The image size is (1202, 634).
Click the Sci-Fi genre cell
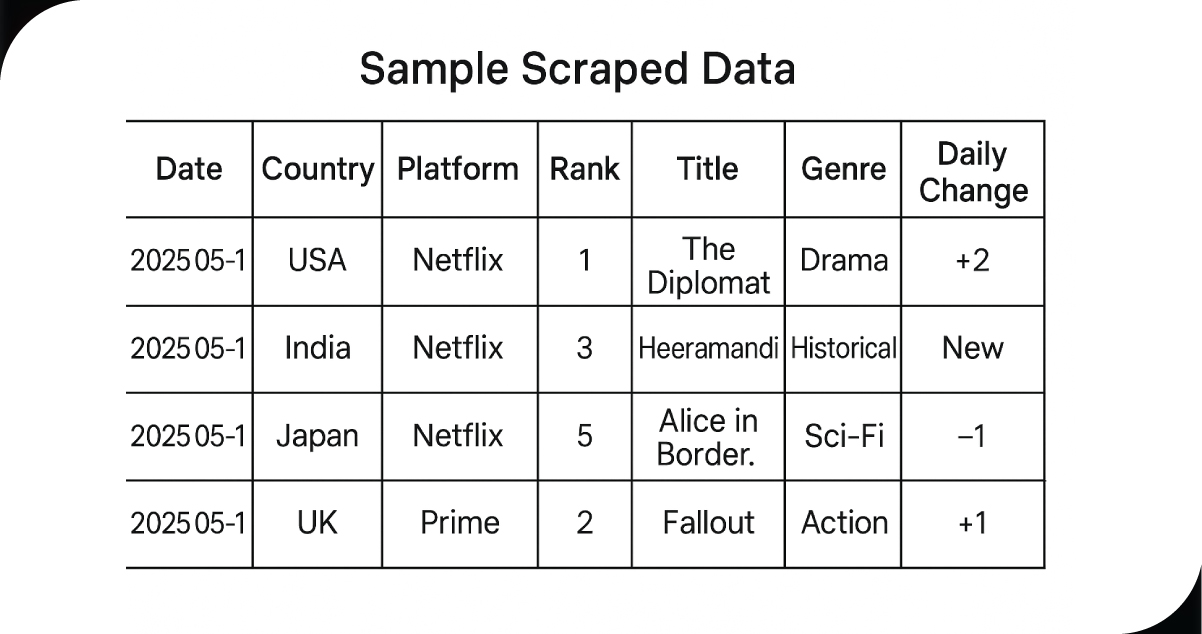(843, 436)
